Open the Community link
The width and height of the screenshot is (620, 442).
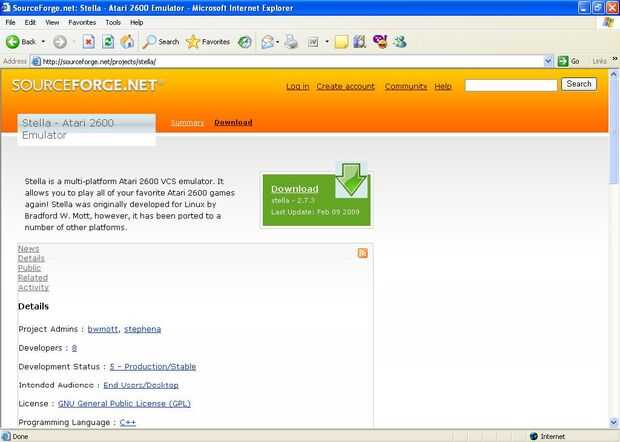point(406,86)
